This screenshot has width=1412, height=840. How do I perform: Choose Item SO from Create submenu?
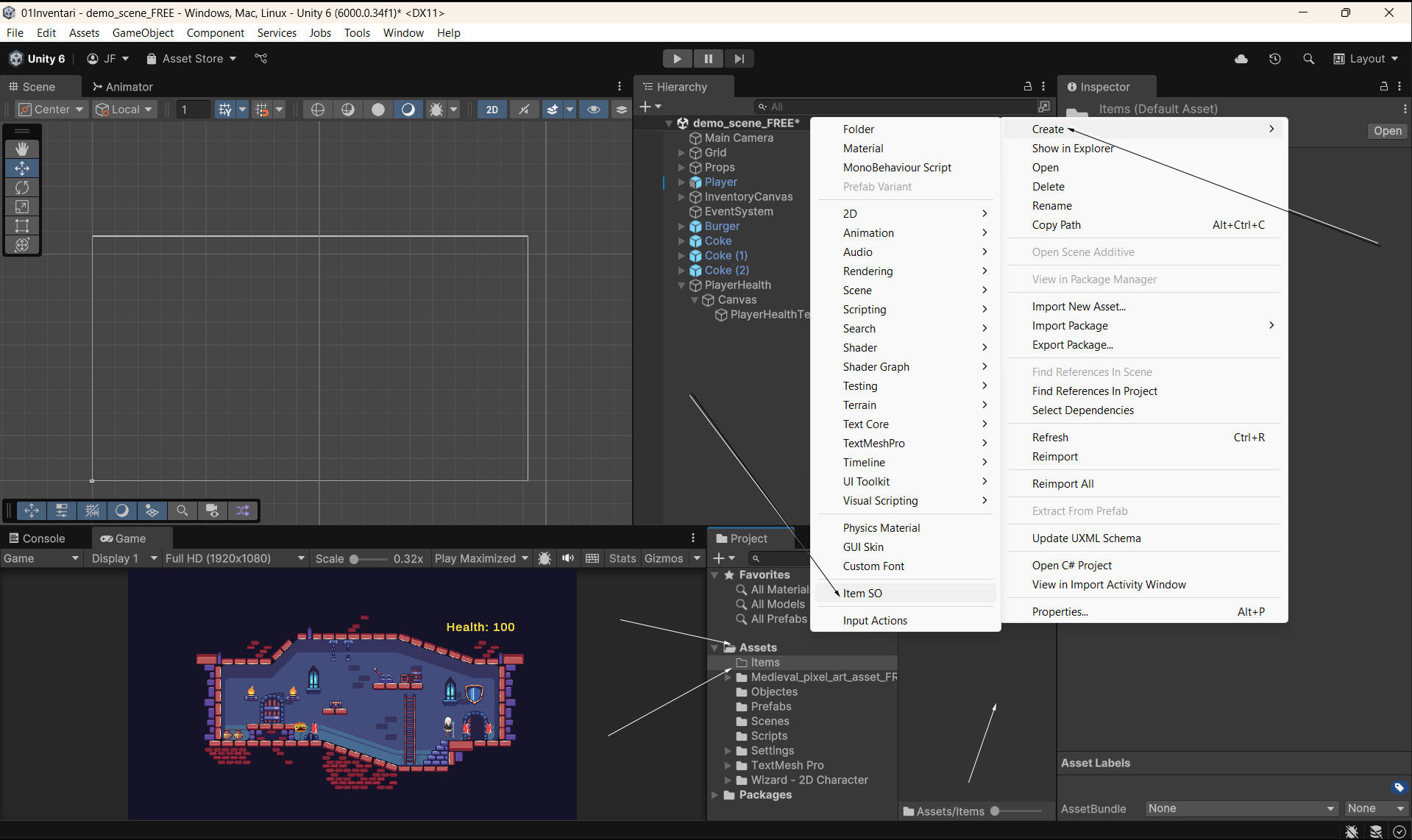coord(862,594)
